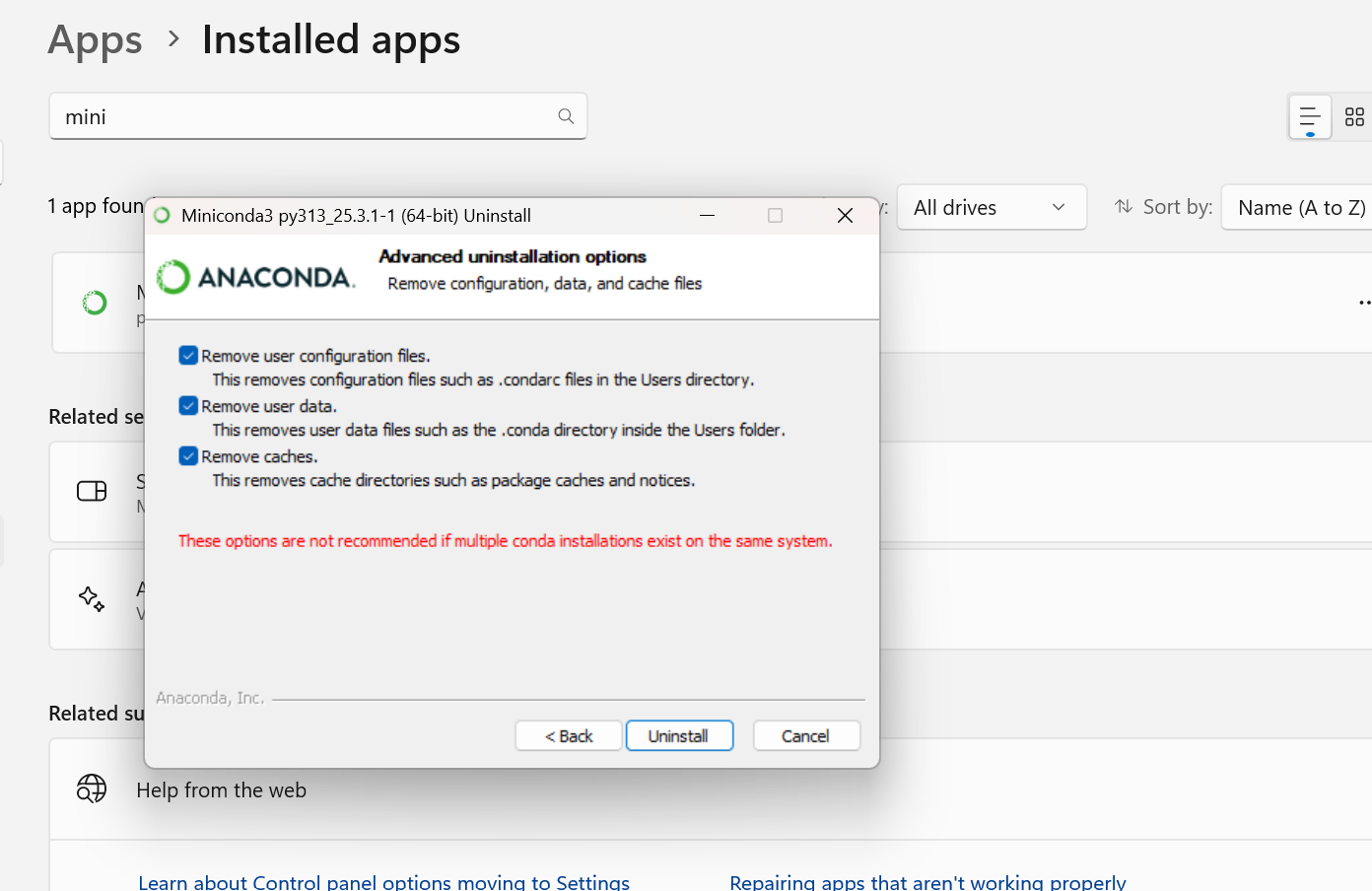Click the Back button in the uninstaller
Screen dimensions: 1372x891
[569, 736]
